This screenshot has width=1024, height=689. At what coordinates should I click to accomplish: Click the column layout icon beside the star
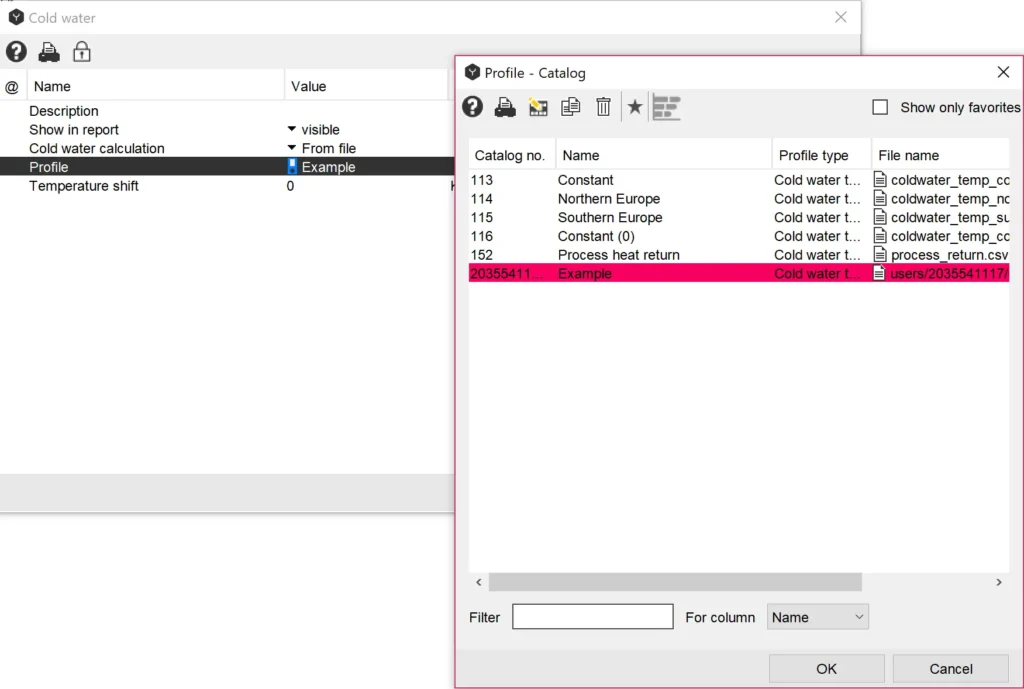point(666,107)
